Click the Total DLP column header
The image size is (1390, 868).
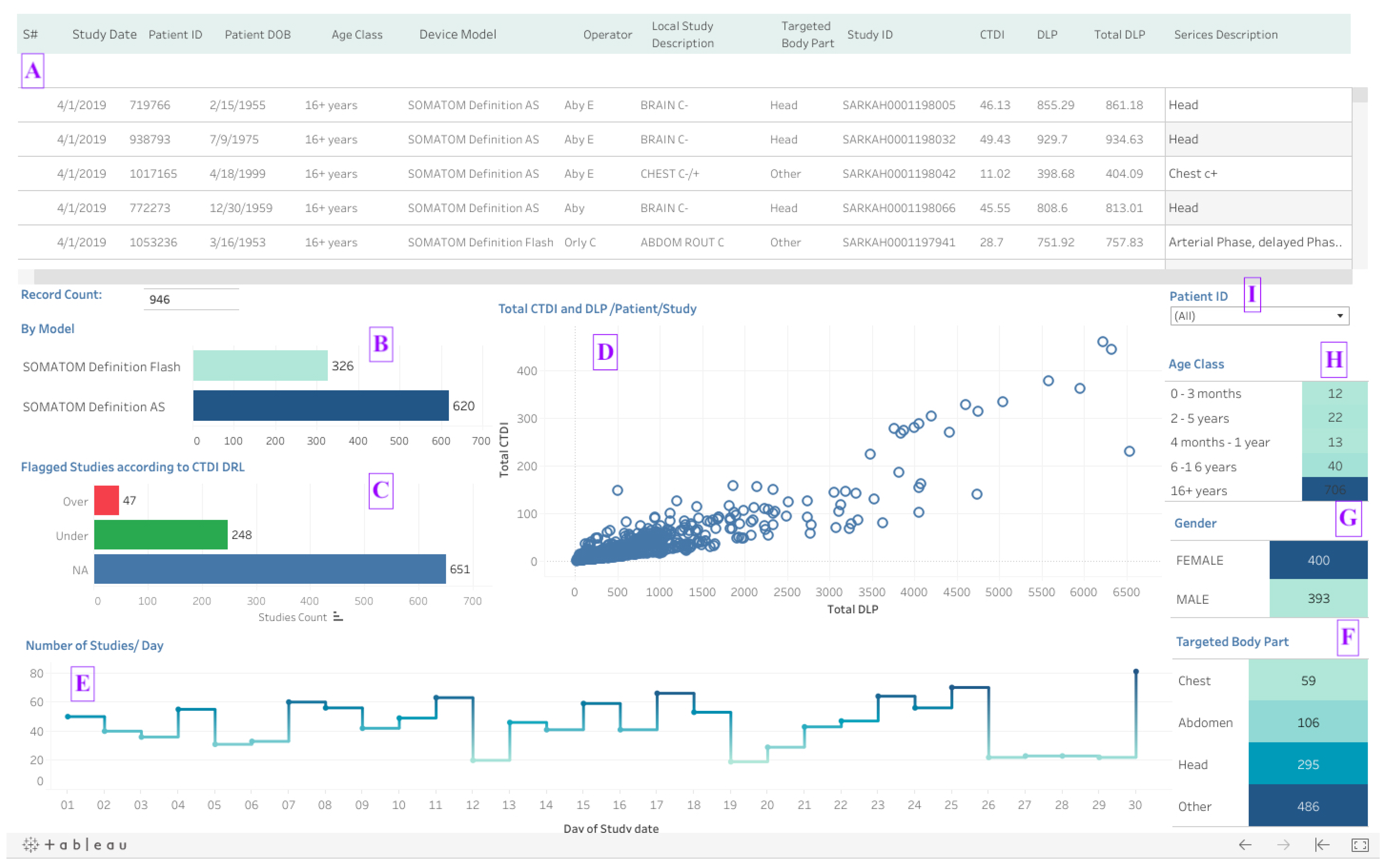(x=1119, y=35)
